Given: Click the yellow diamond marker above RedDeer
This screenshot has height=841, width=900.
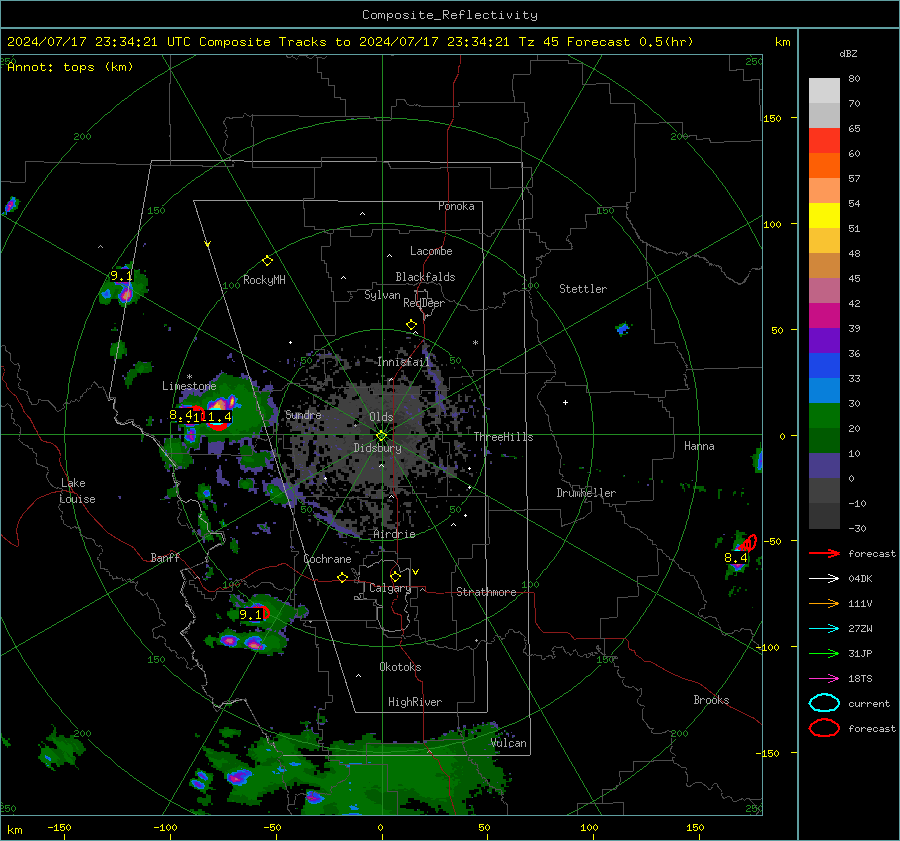Looking at the screenshot, I should [x=412, y=325].
